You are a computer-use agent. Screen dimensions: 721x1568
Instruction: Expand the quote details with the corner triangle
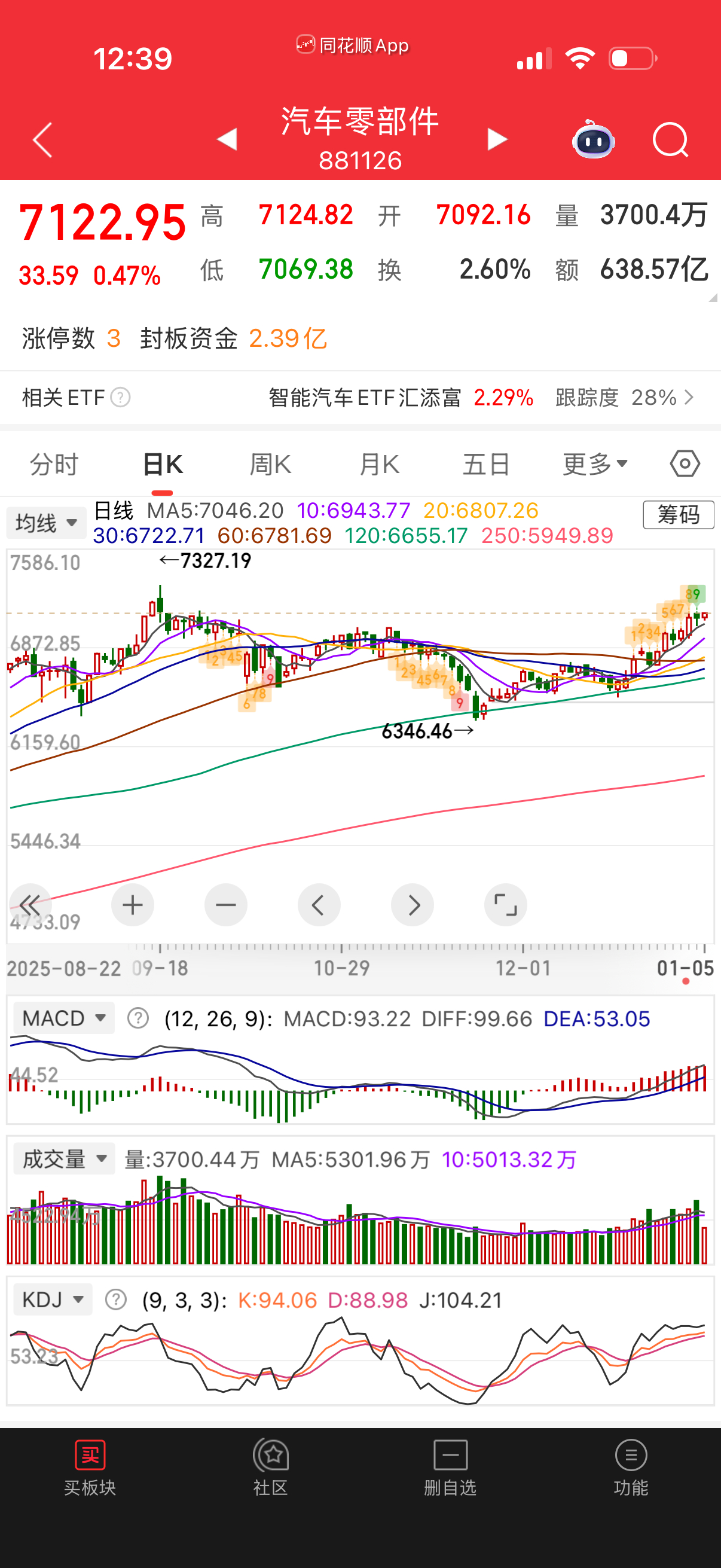tap(713, 297)
